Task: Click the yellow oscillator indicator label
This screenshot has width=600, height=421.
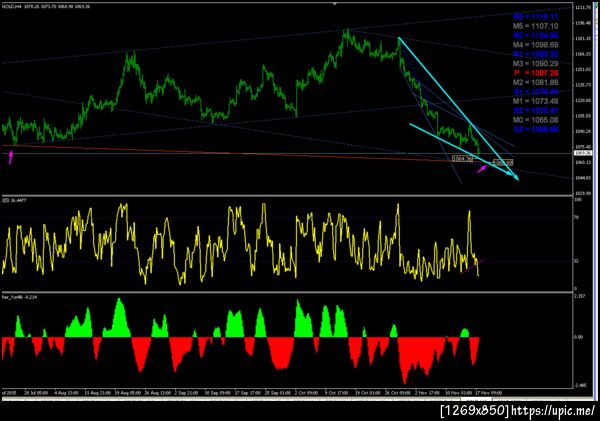Action: pos(14,200)
